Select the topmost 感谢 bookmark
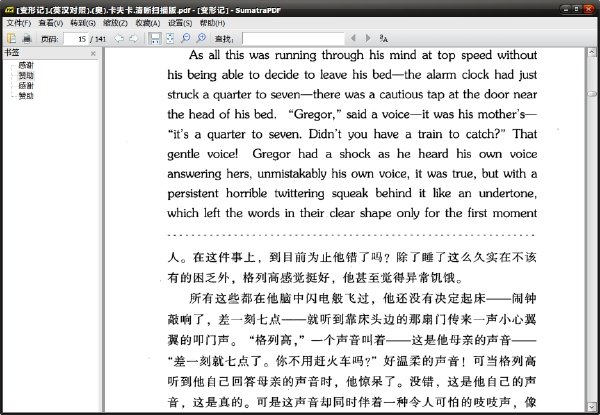 pyautogui.click(x=26, y=65)
